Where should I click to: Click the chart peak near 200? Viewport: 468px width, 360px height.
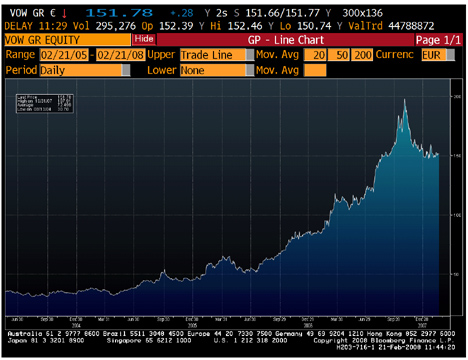[x=405, y=100]
